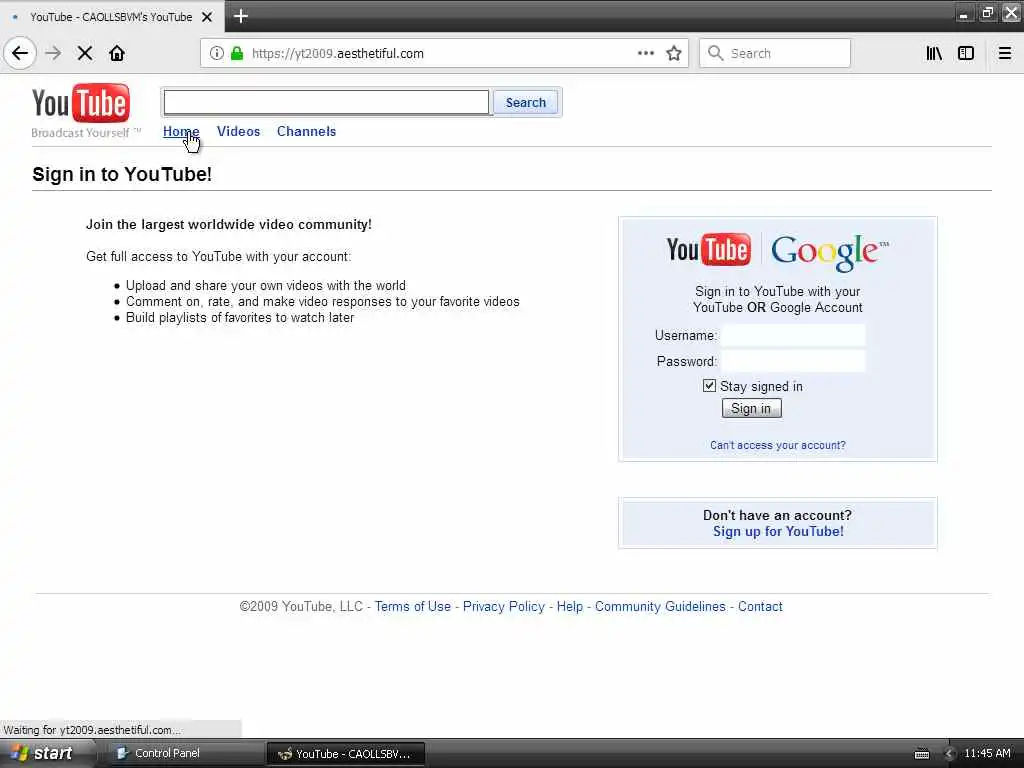The width and height of the screenshot is (1024, 768).
Task: Open page actions three-dots menu
Action: [x=645, y=53]
